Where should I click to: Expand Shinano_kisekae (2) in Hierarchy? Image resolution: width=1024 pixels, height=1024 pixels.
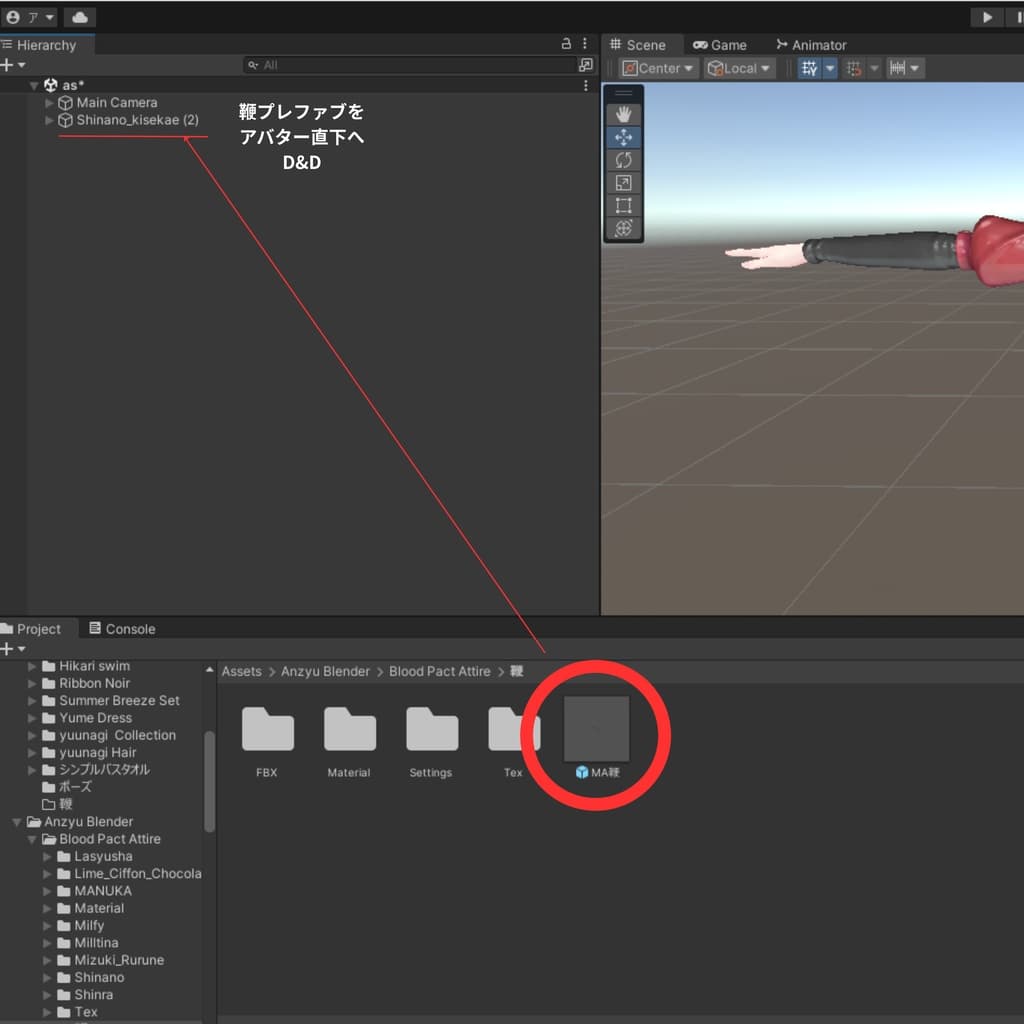[50, 120]
